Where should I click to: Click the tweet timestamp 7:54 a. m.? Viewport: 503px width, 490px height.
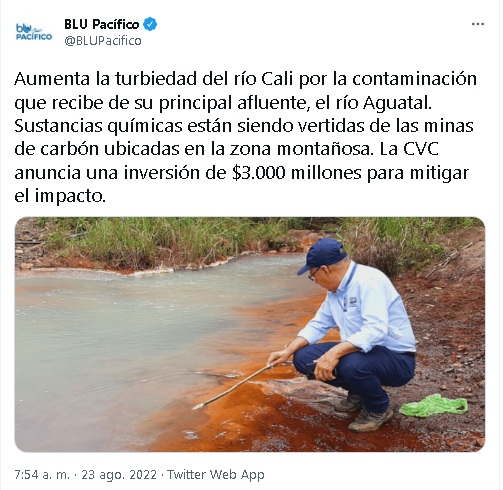point(42,474)
